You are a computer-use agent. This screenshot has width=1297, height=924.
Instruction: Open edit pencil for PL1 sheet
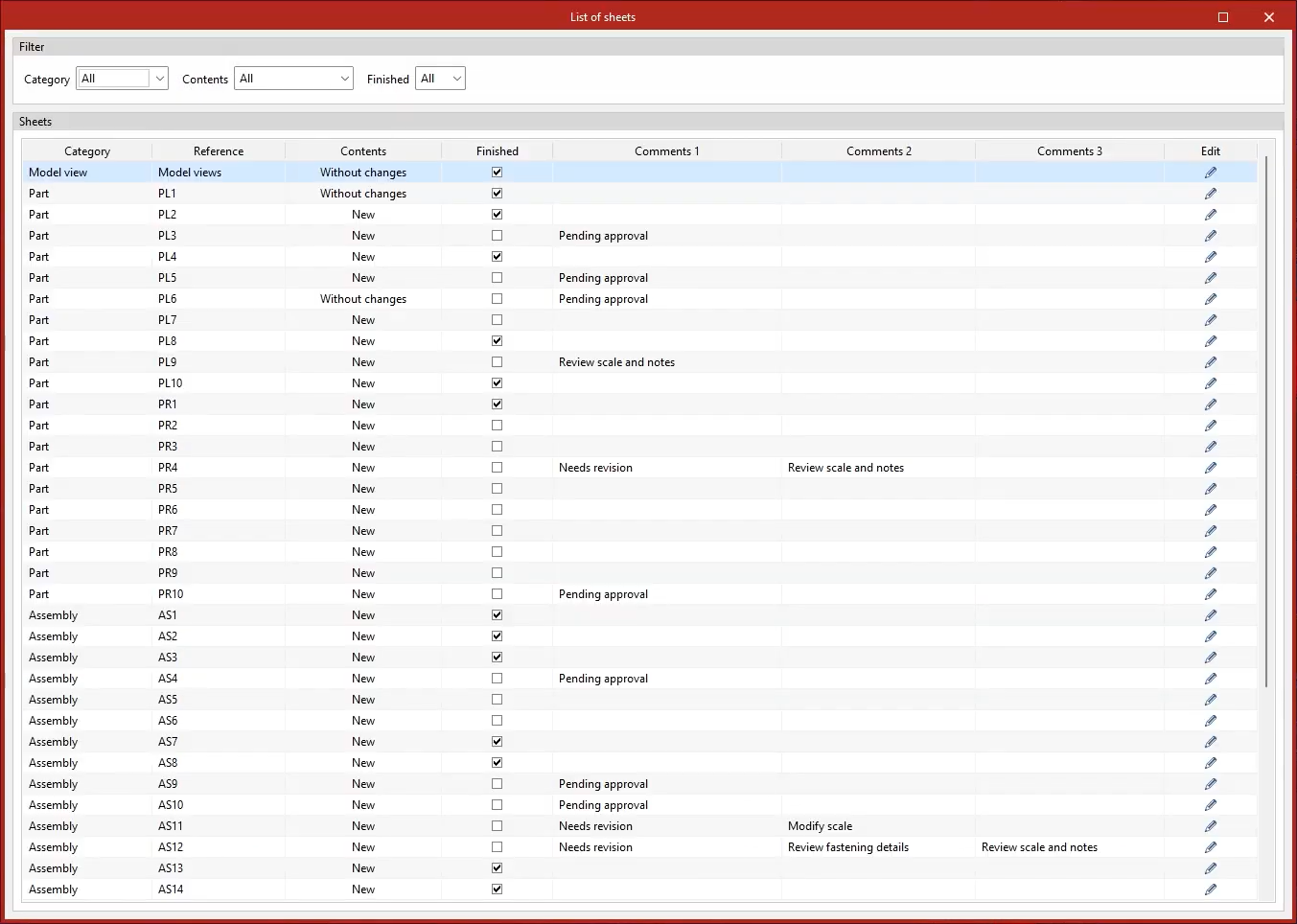pyautogui.click(x=1211, y=194)
